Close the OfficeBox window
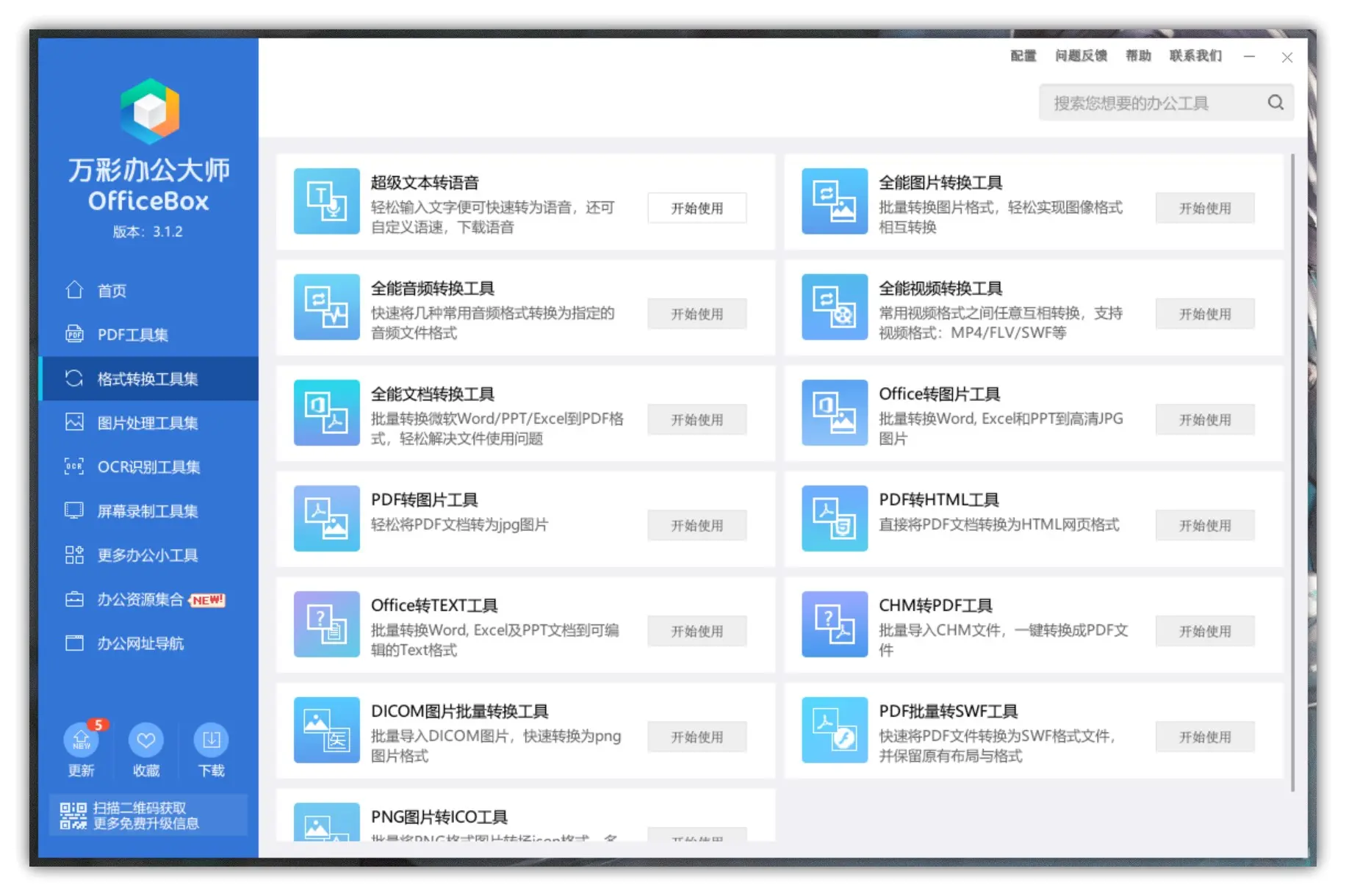Viewport: 1346px width, 896px height. coord(1286,57)
